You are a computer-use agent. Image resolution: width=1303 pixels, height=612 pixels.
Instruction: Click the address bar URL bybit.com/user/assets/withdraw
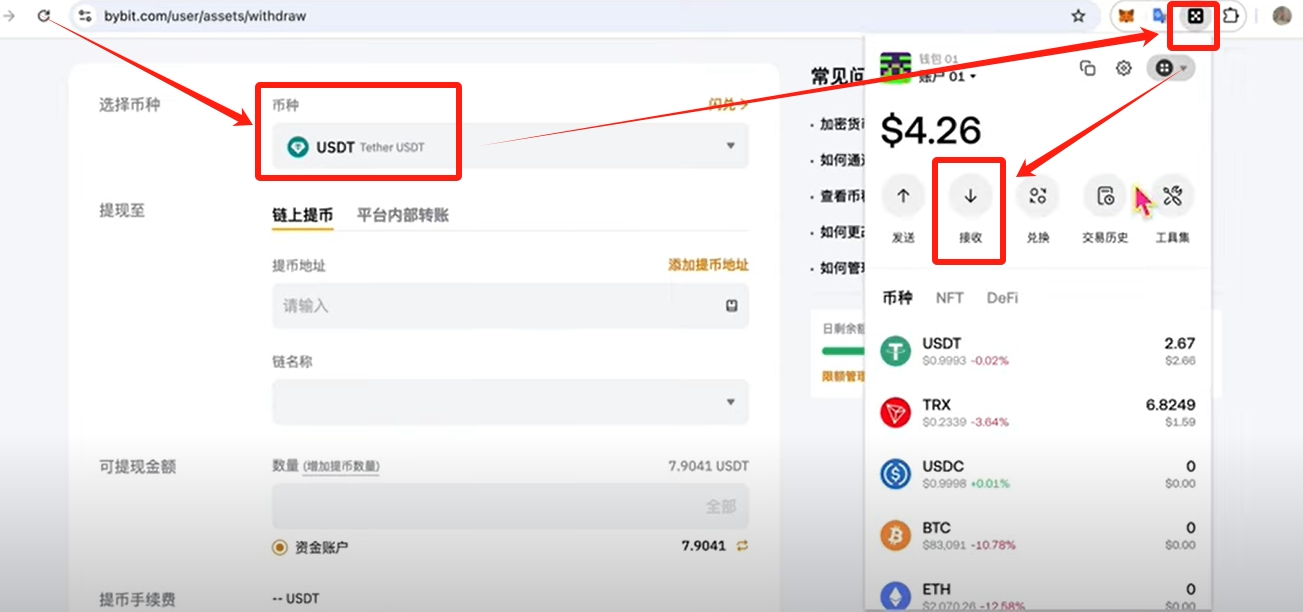point(205,16)
